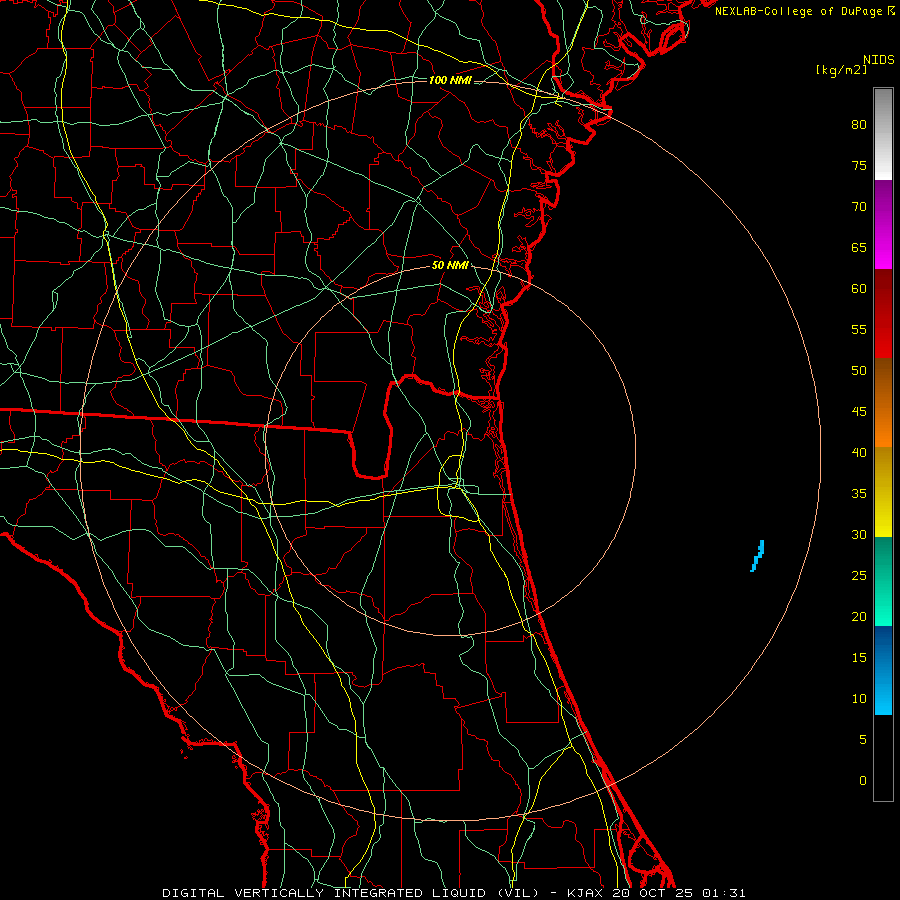900x900 pixels.
Task: Click the 20 OCT 25 date in caption
Action: pyautogui.click(x=653, y=893)
